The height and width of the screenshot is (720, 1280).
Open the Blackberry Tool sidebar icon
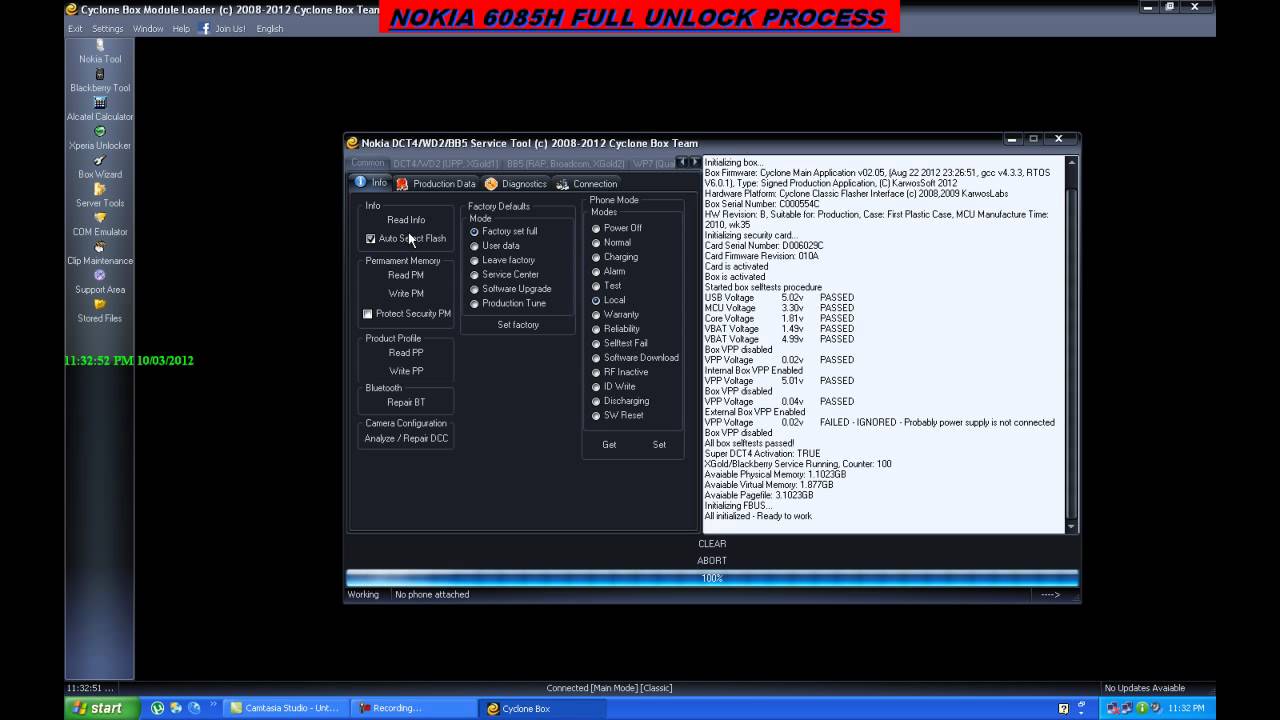tap(100, 74)
